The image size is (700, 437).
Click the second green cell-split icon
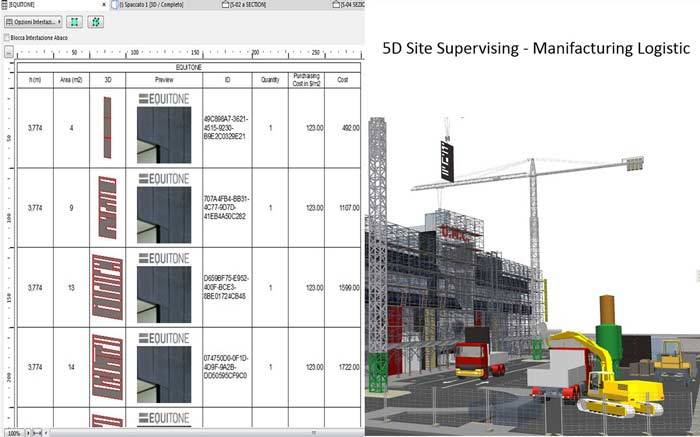tap(96, 22)
